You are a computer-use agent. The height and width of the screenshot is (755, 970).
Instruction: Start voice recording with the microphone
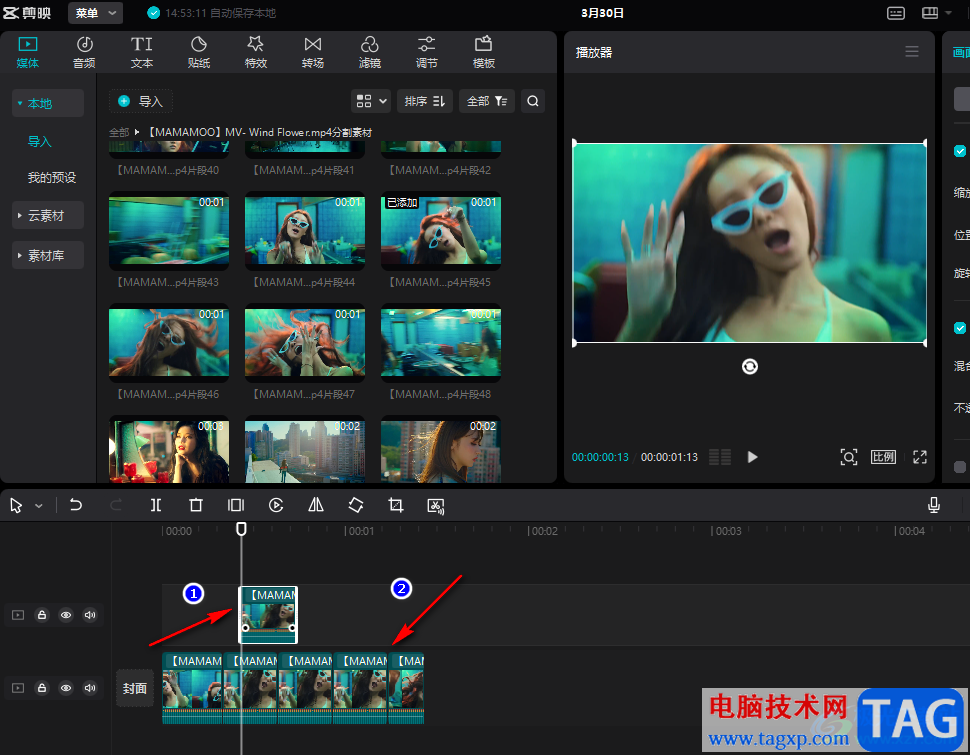[x=934, y=506]
